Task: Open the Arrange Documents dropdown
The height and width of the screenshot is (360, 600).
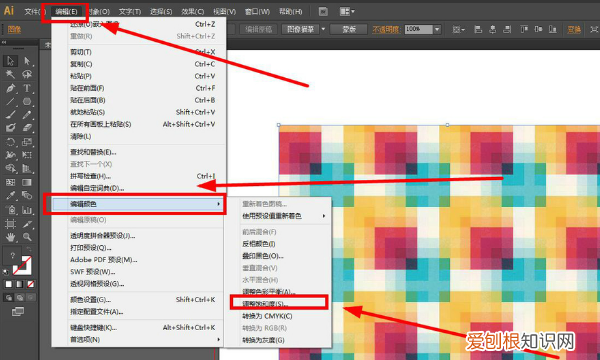Action: [347, 11]
